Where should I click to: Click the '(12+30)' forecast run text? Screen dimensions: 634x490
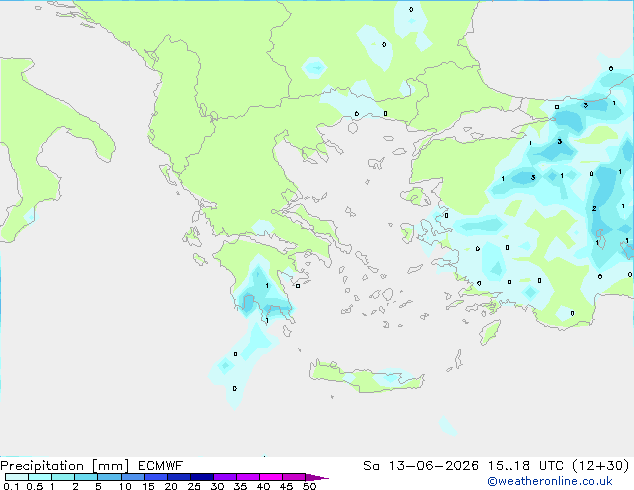[601, 466]
